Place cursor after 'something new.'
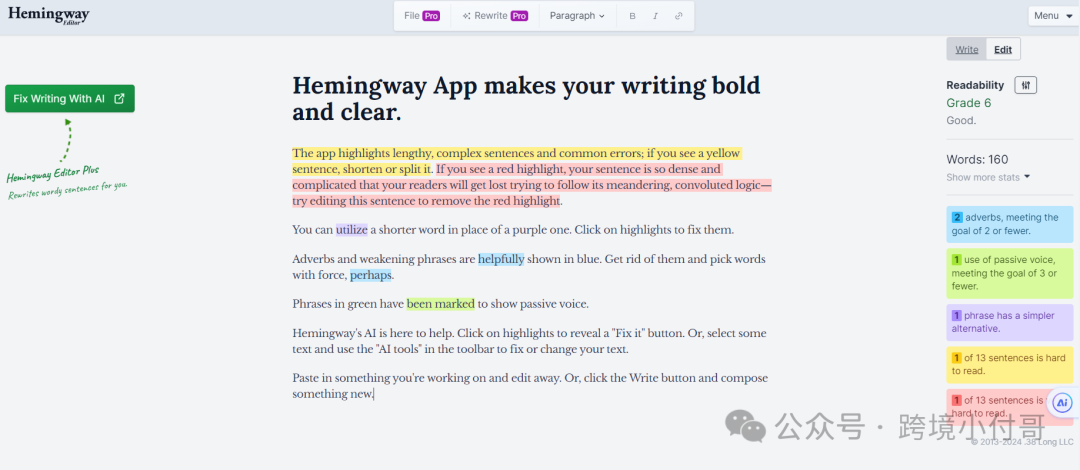 coord(373,394)
